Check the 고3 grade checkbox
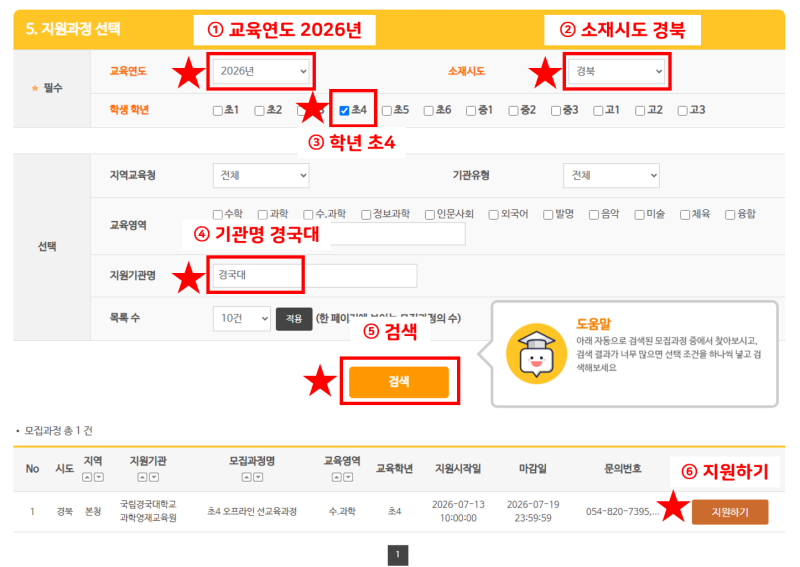Screen dimensions: 800x567 click(x=683, y=111)
